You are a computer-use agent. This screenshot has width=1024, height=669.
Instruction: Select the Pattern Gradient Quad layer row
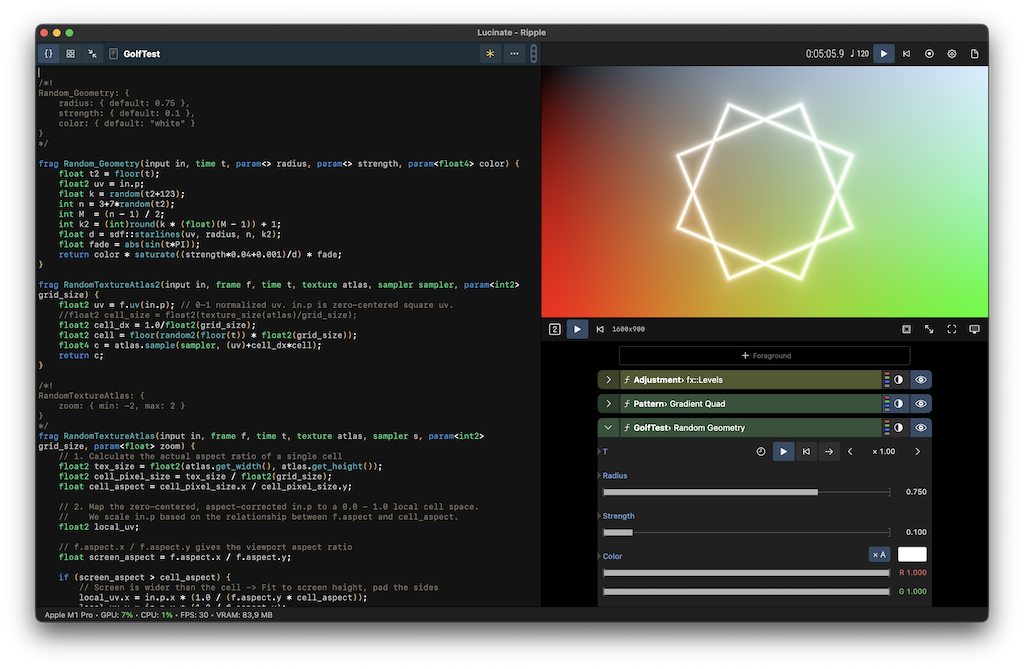pos(750,404)
